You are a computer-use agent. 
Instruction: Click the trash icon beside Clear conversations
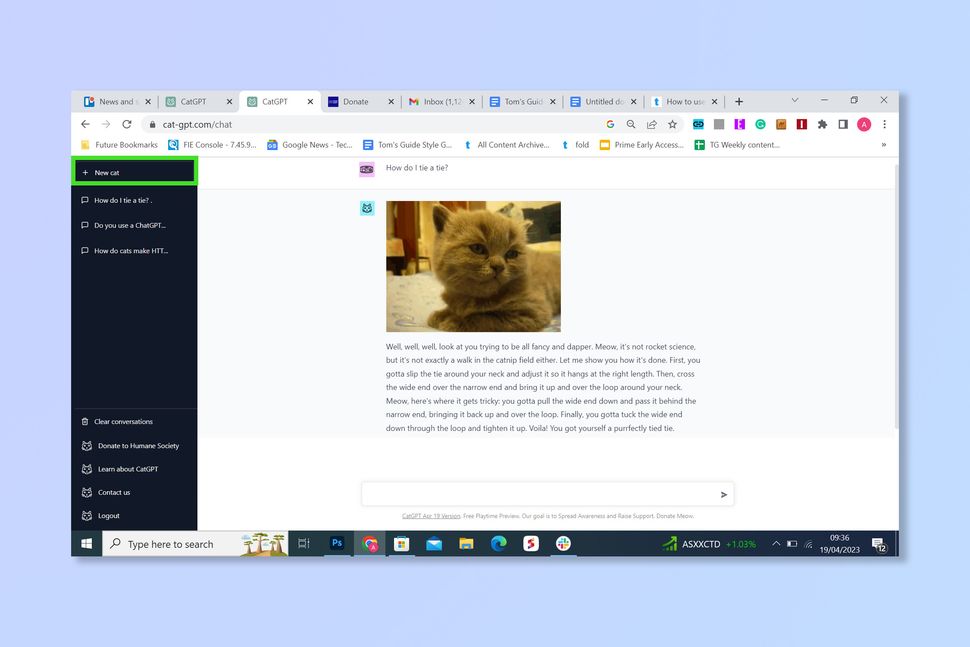(85, 421)
